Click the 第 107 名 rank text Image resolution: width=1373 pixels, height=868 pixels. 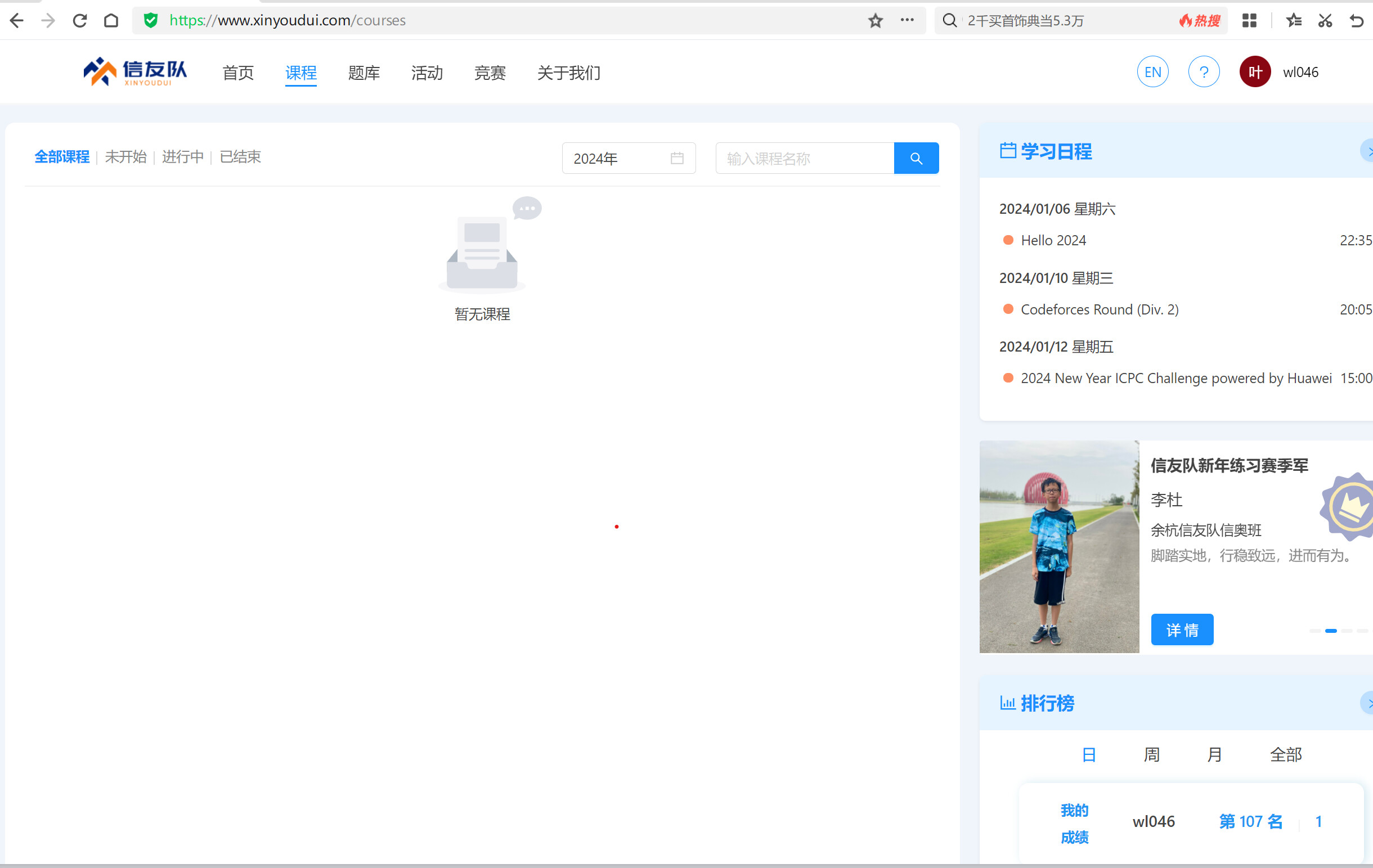point(1250,821)
